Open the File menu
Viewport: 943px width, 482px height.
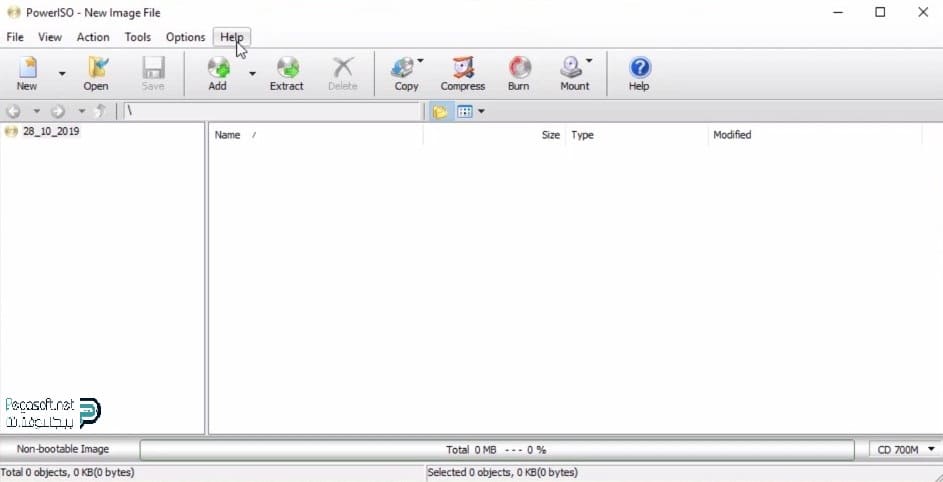pos(15,37)
